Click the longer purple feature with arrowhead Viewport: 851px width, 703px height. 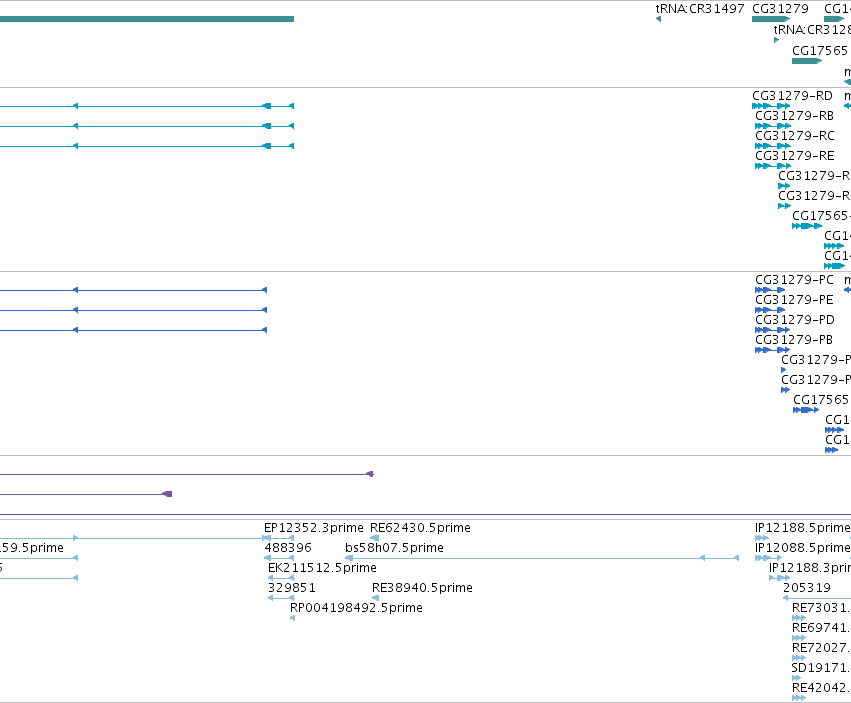click(187, 474)
